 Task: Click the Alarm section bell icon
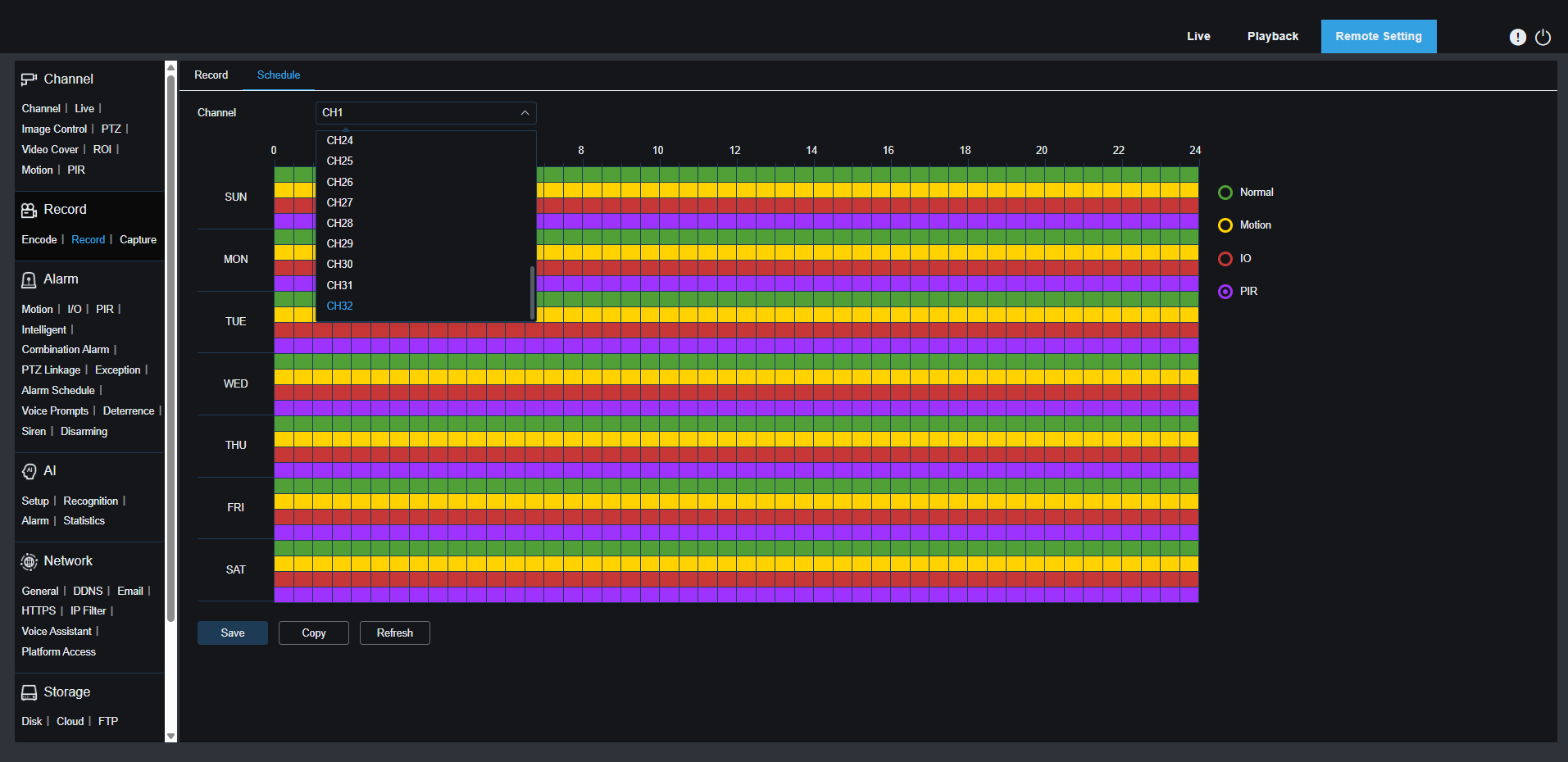click(x=29, y=279)
